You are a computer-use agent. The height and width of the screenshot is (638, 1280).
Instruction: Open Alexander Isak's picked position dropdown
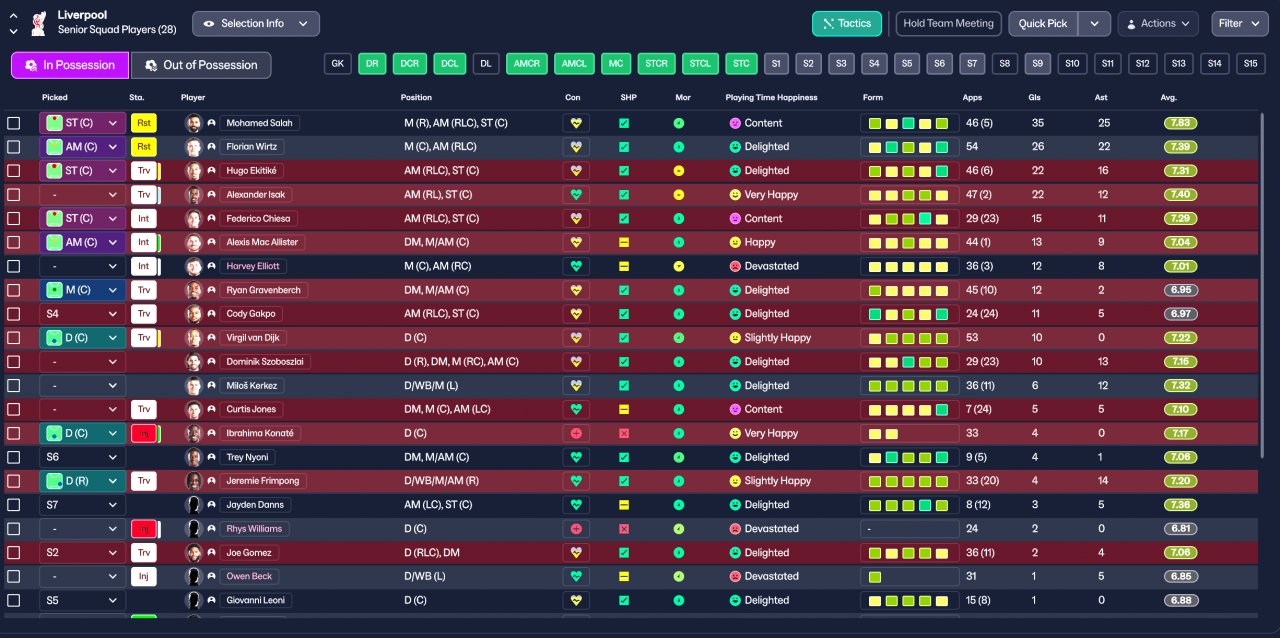[x=82, y=195]
